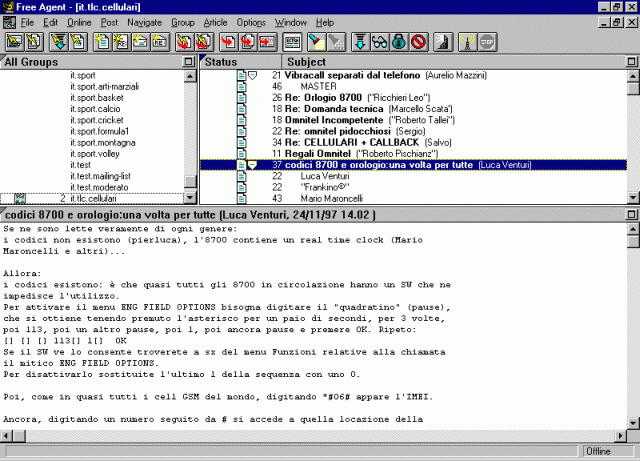Click the red arrow thread list icon
The width and height of the screenshot is (640, 461).
coord(267,42)
